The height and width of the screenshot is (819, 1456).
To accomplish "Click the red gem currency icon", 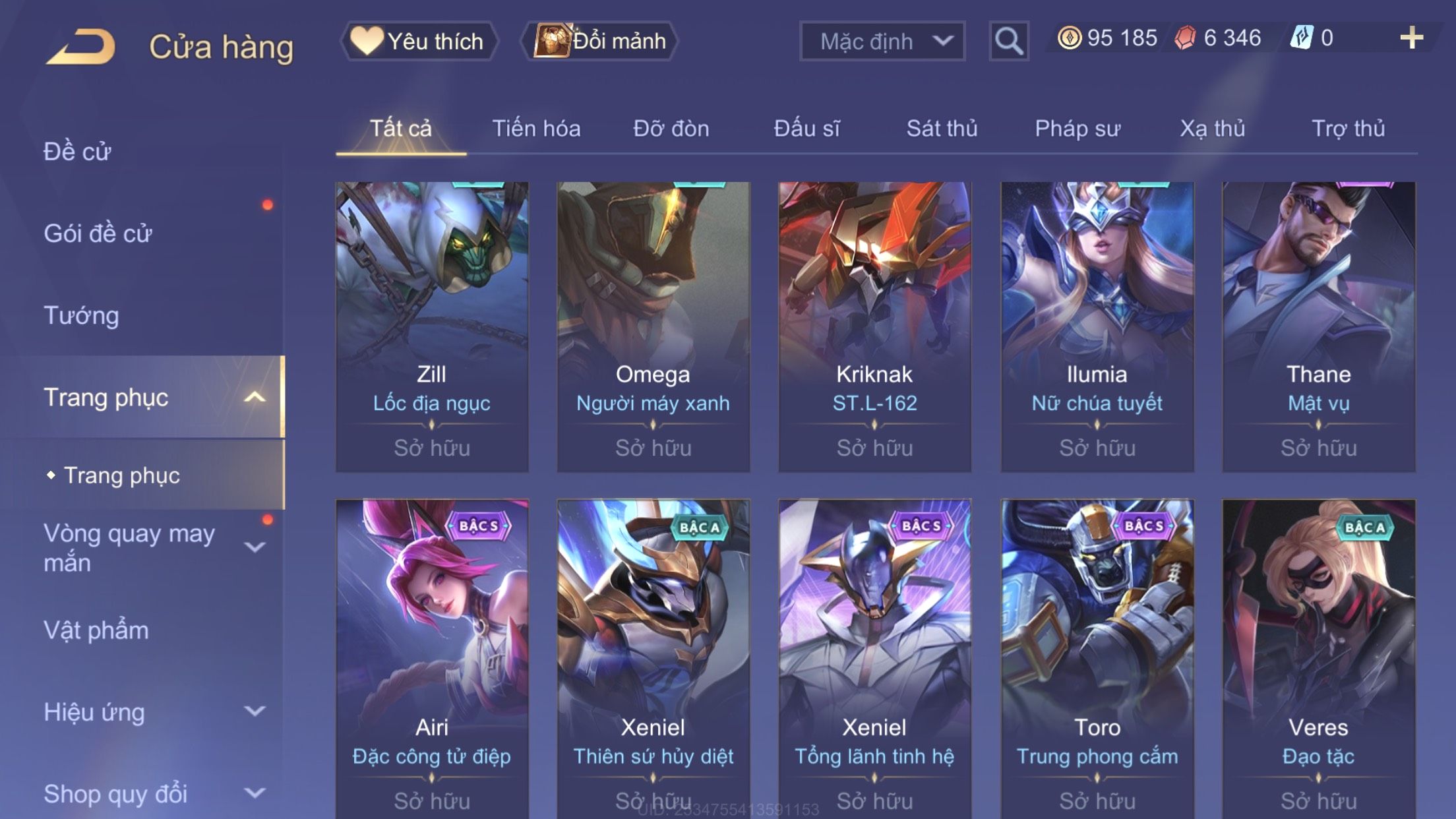I will click(1185, 38).
